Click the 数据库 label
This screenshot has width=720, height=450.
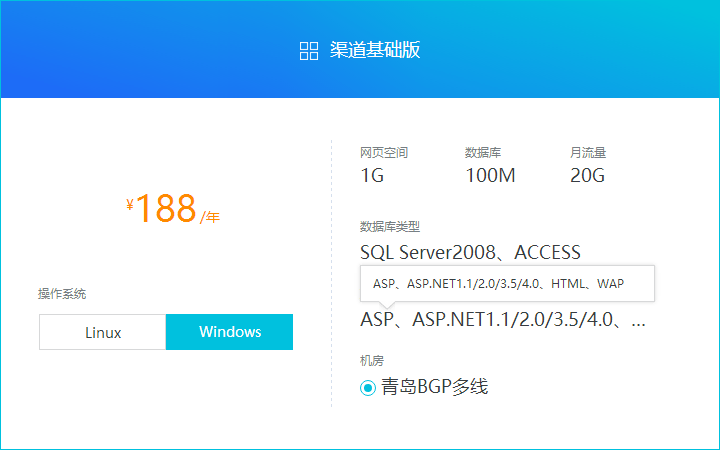483,153
